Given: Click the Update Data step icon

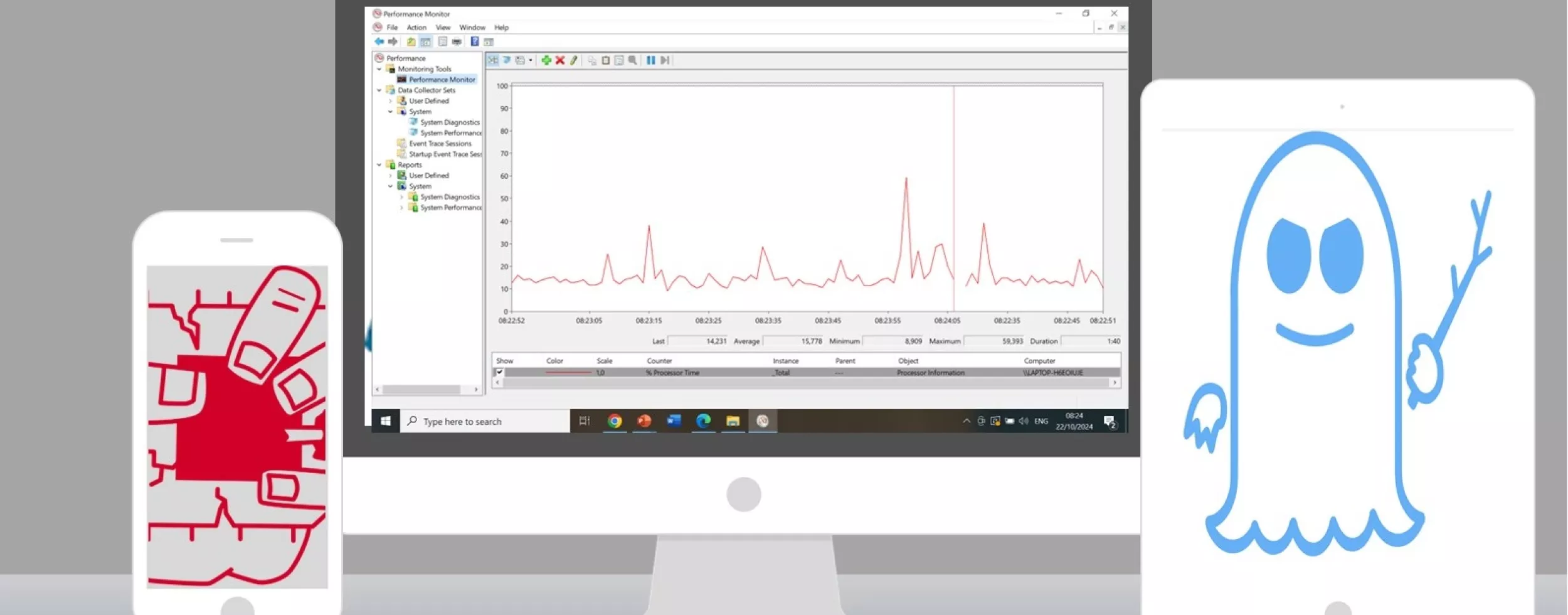Looking at the screenshot, I should point(665,60).
